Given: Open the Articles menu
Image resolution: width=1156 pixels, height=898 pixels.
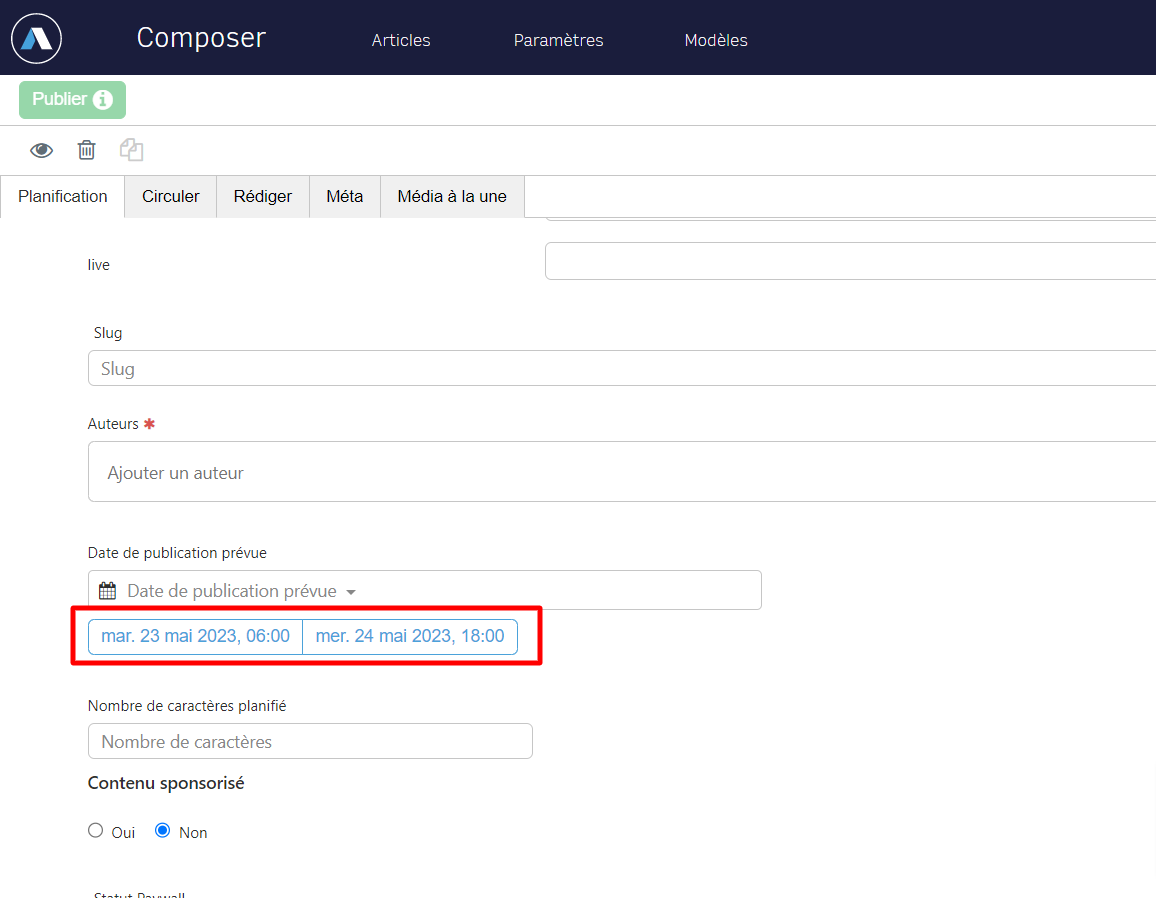Looking at the screenshot, I should click(x=401, y=41).
